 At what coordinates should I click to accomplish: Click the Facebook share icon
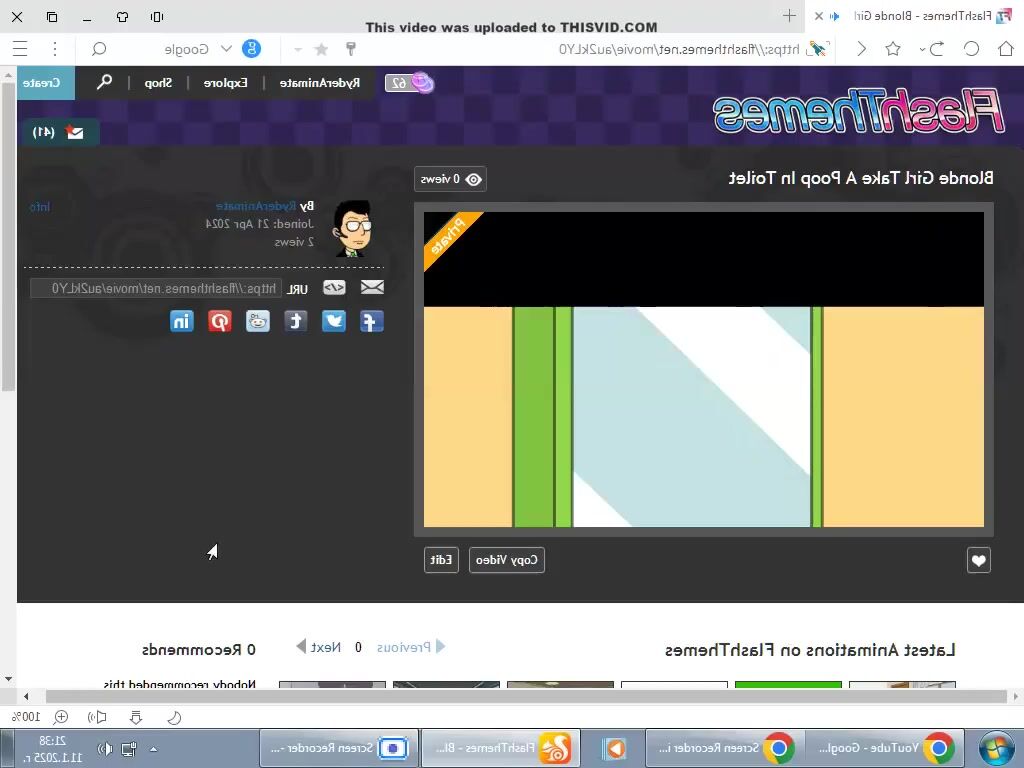[x=372, y=321]
